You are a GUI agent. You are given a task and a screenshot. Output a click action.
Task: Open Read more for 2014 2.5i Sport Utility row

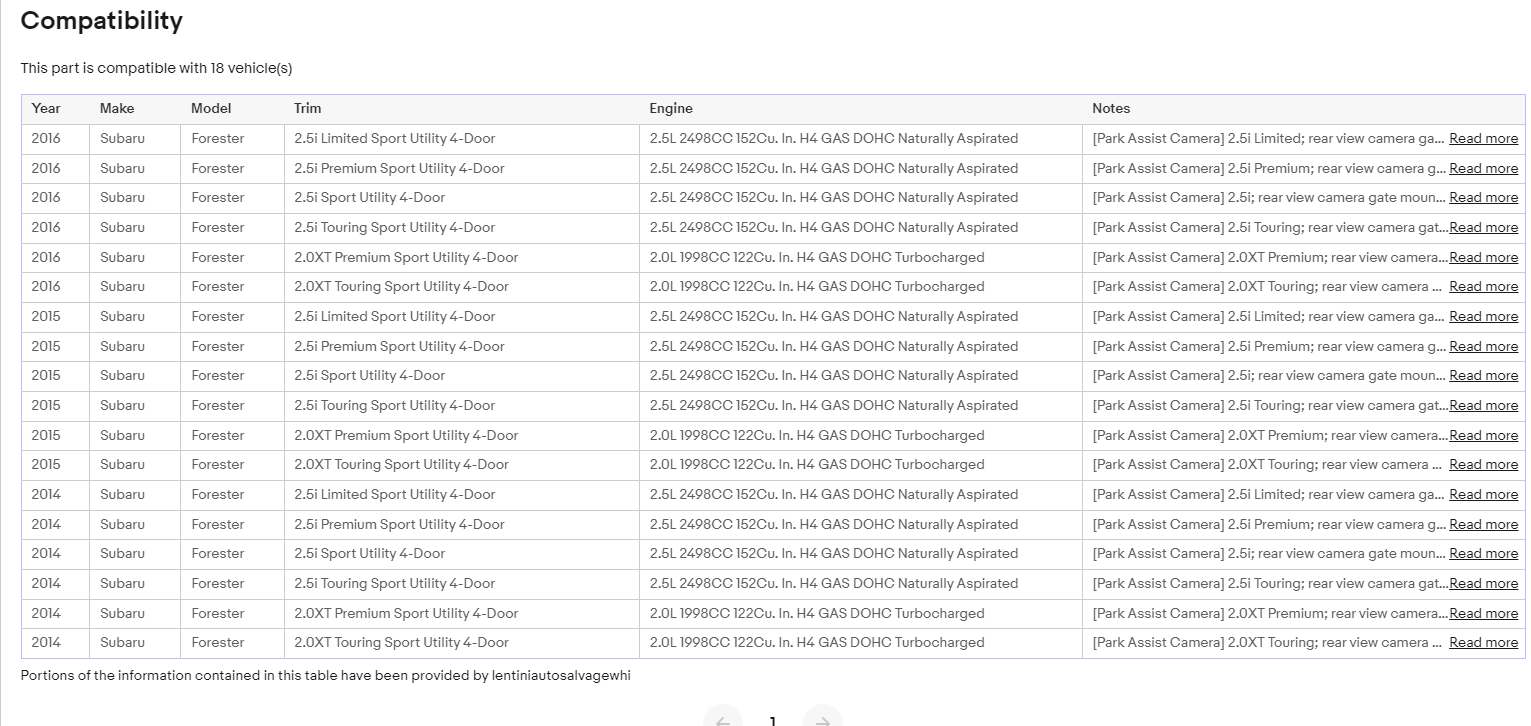click(x=1483, y=554)
